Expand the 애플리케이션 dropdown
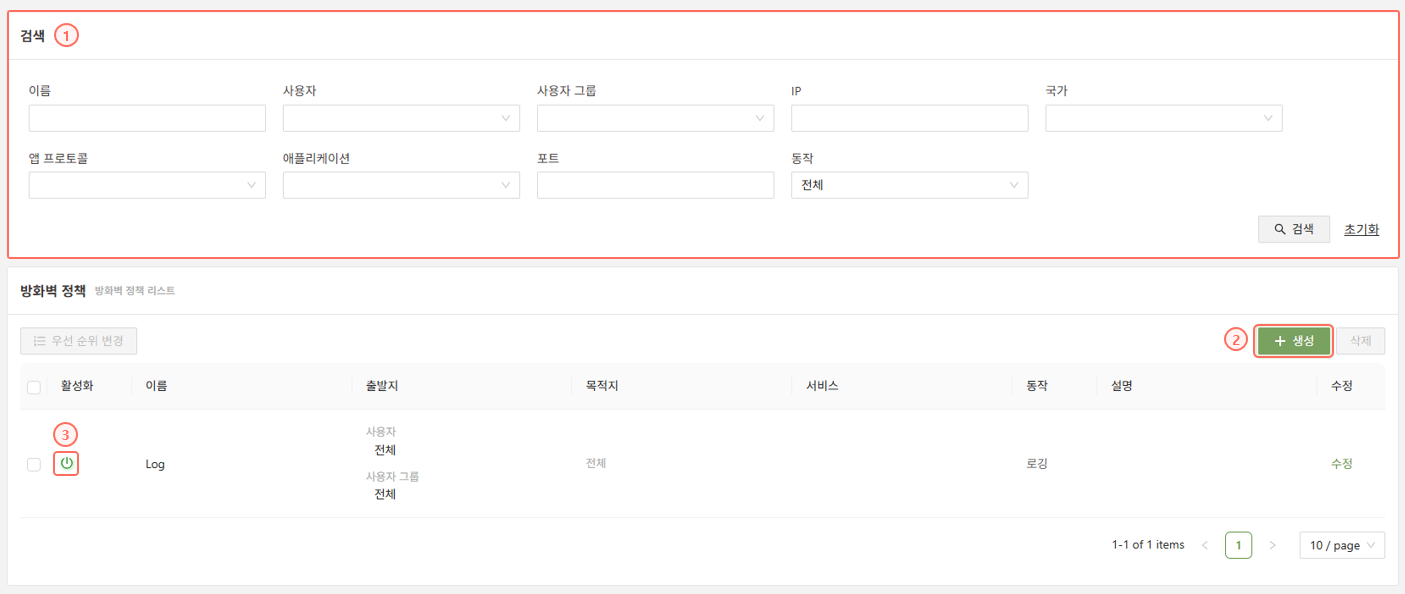 pos(401,186)
